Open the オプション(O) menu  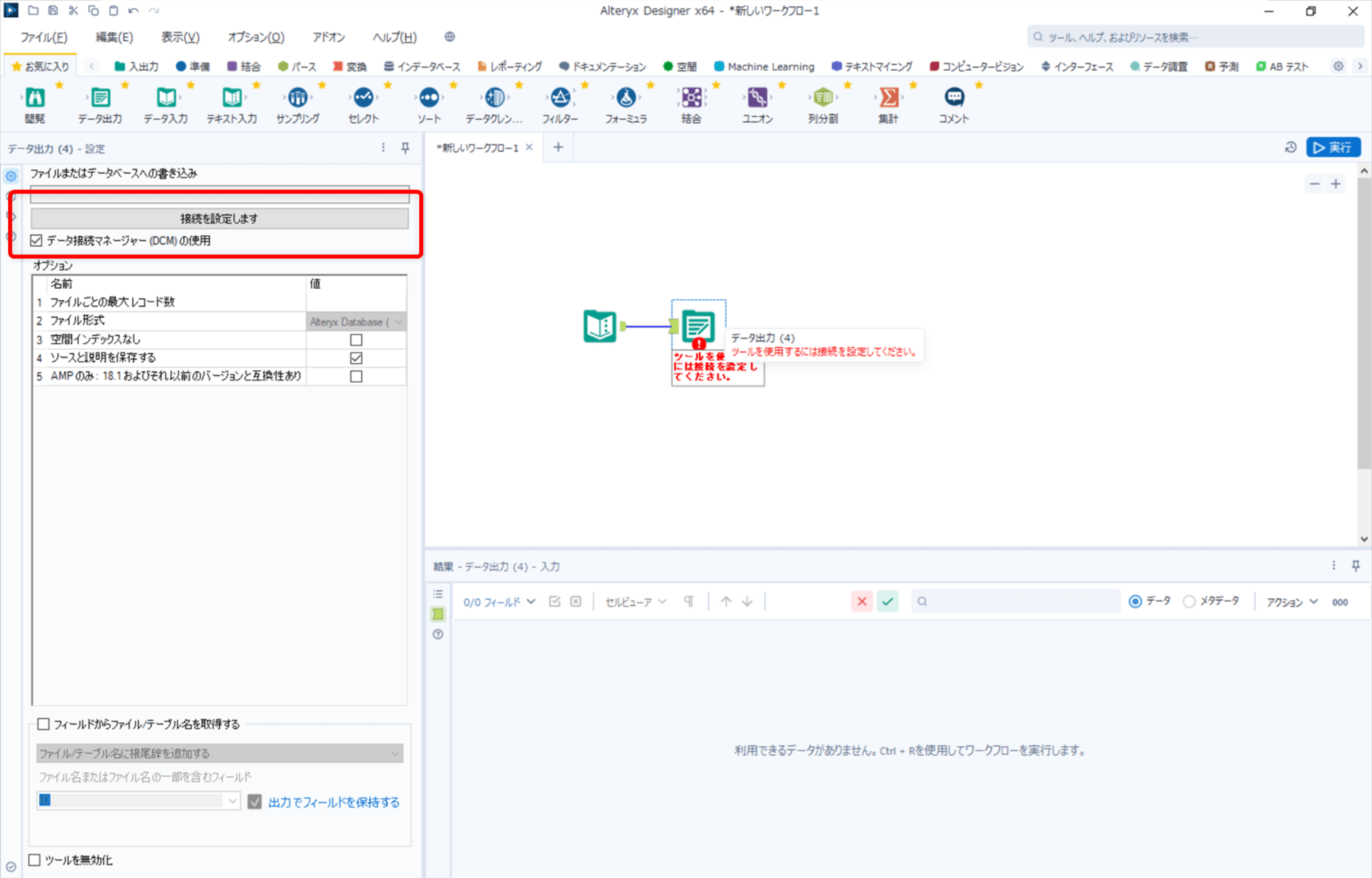click(256, 37)
